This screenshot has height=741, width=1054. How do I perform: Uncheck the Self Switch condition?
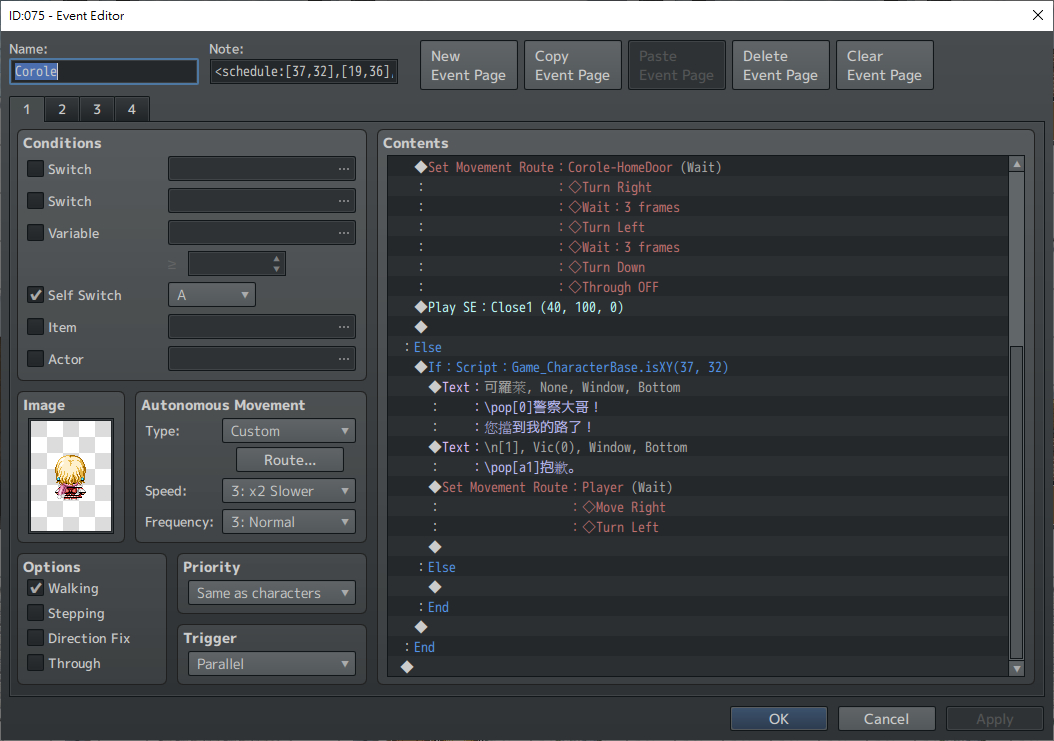click(36, 295)
